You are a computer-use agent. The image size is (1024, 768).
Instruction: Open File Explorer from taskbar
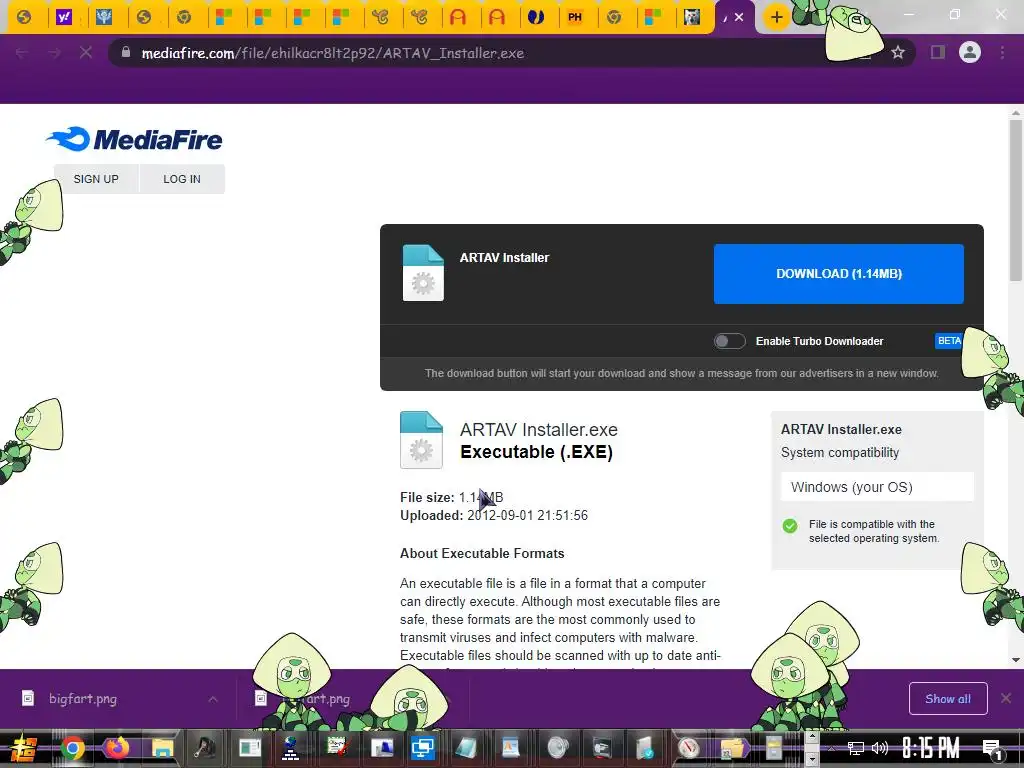pyautogui.click(x=162, y=748)
